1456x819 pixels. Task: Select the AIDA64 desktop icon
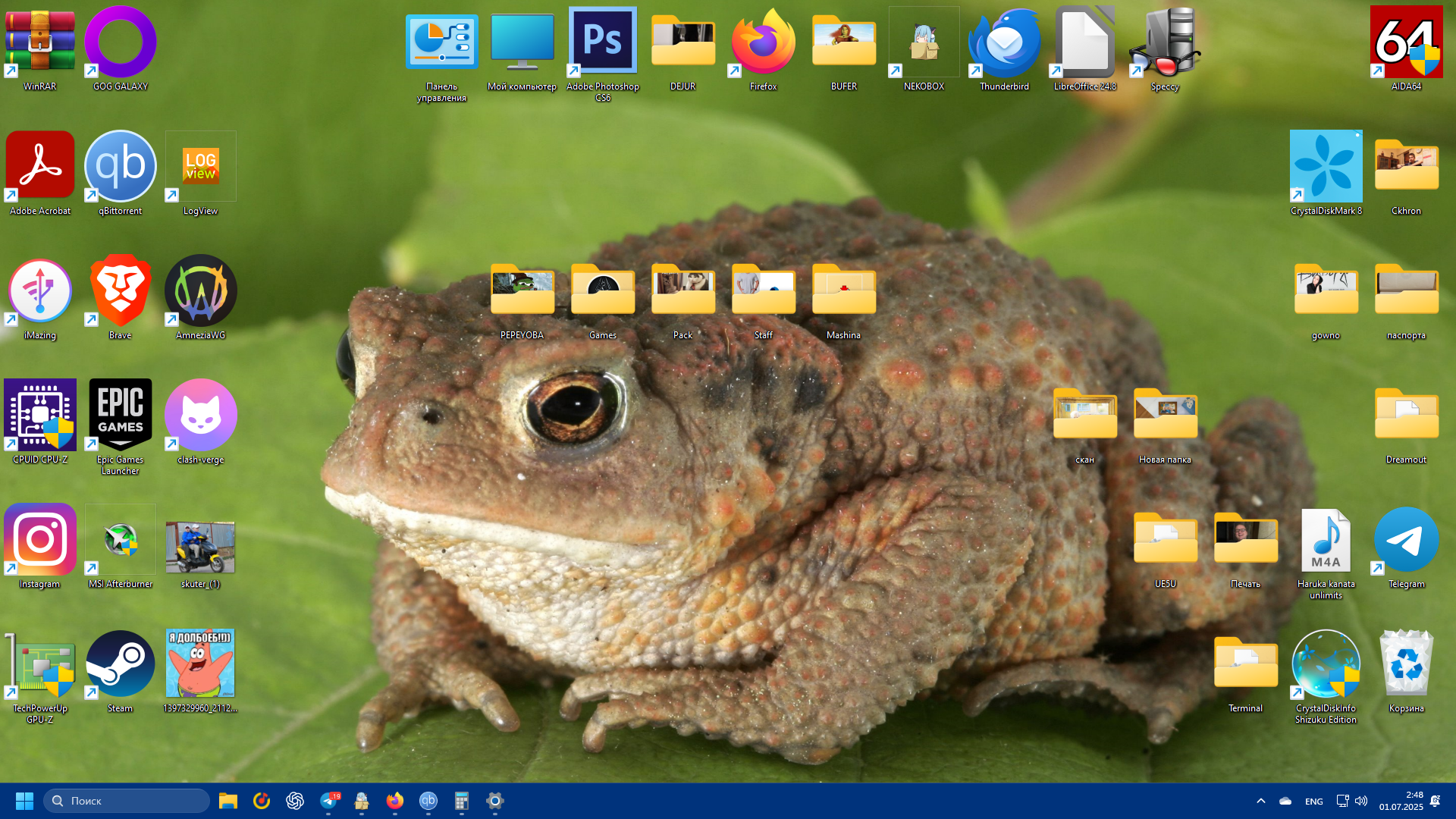pyautogui.click(x=1406, y=42)
